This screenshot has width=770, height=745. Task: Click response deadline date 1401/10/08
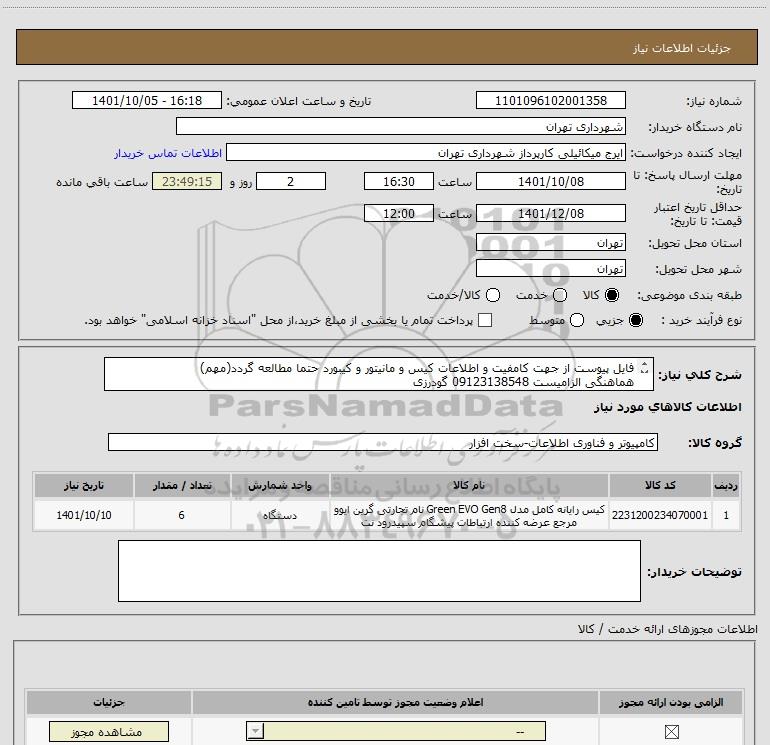[x=550, y=181]
